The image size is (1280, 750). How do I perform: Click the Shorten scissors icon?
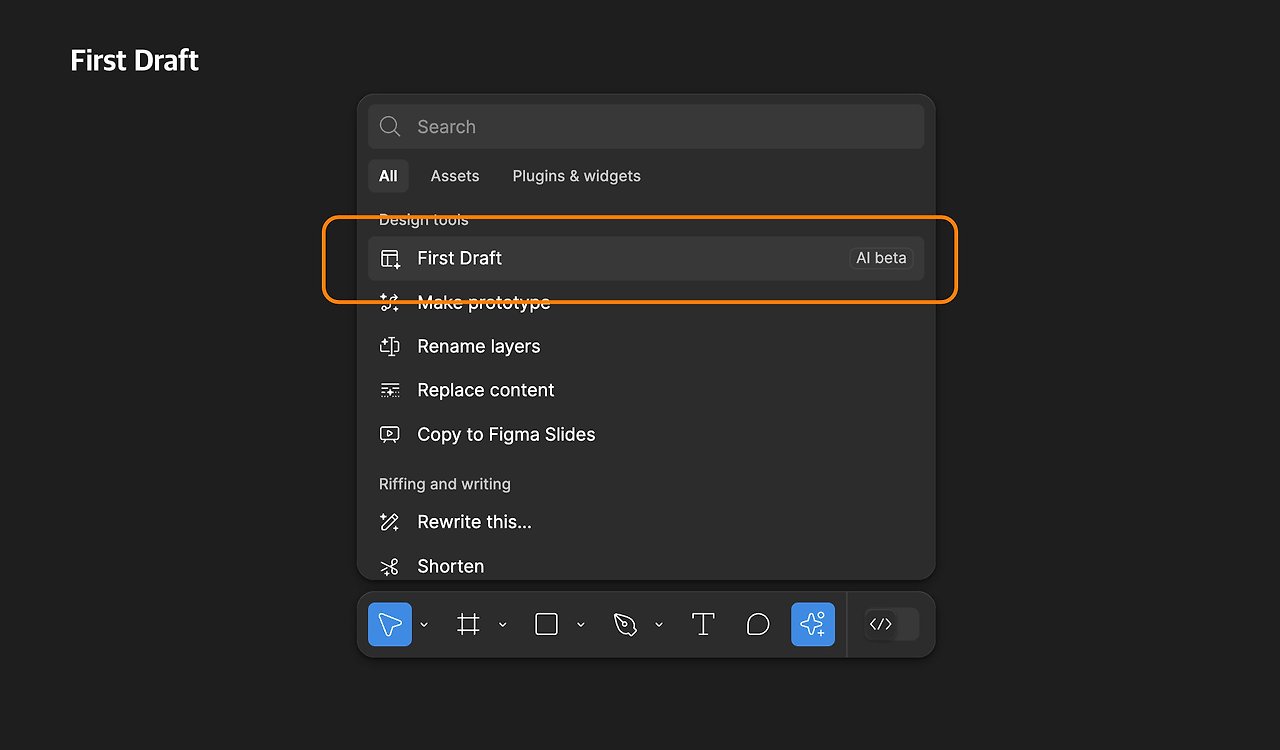pyautogui.click(x=390, y=566)
